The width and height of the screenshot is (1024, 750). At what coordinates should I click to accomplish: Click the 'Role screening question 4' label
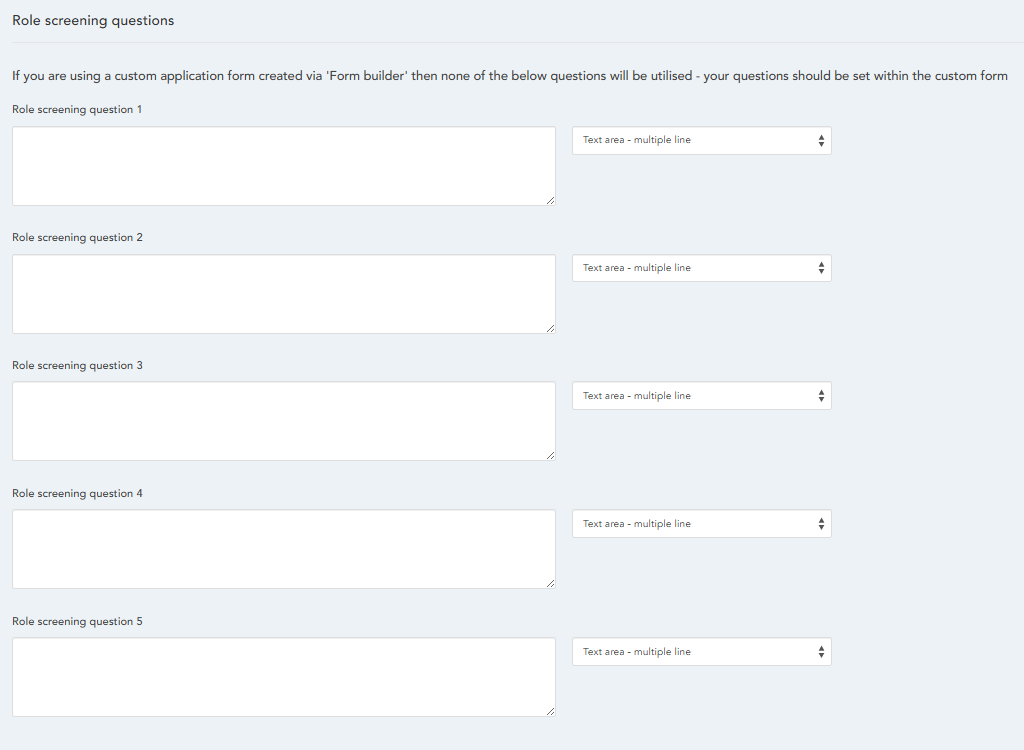77,494
